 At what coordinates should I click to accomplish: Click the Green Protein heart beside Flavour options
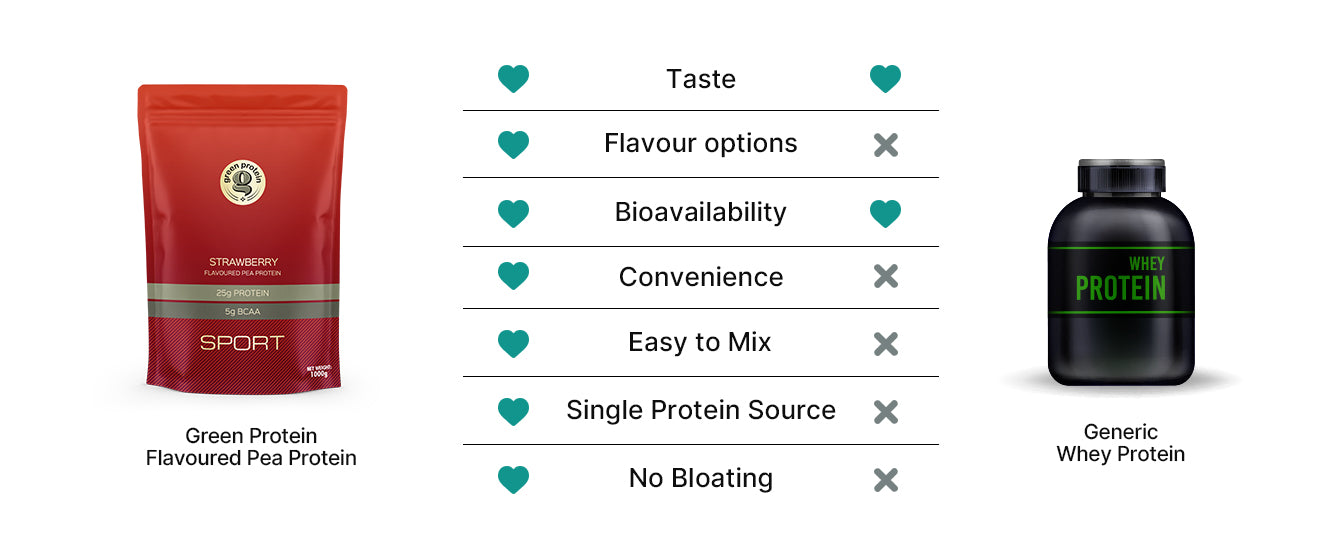(x=513, y=145)
